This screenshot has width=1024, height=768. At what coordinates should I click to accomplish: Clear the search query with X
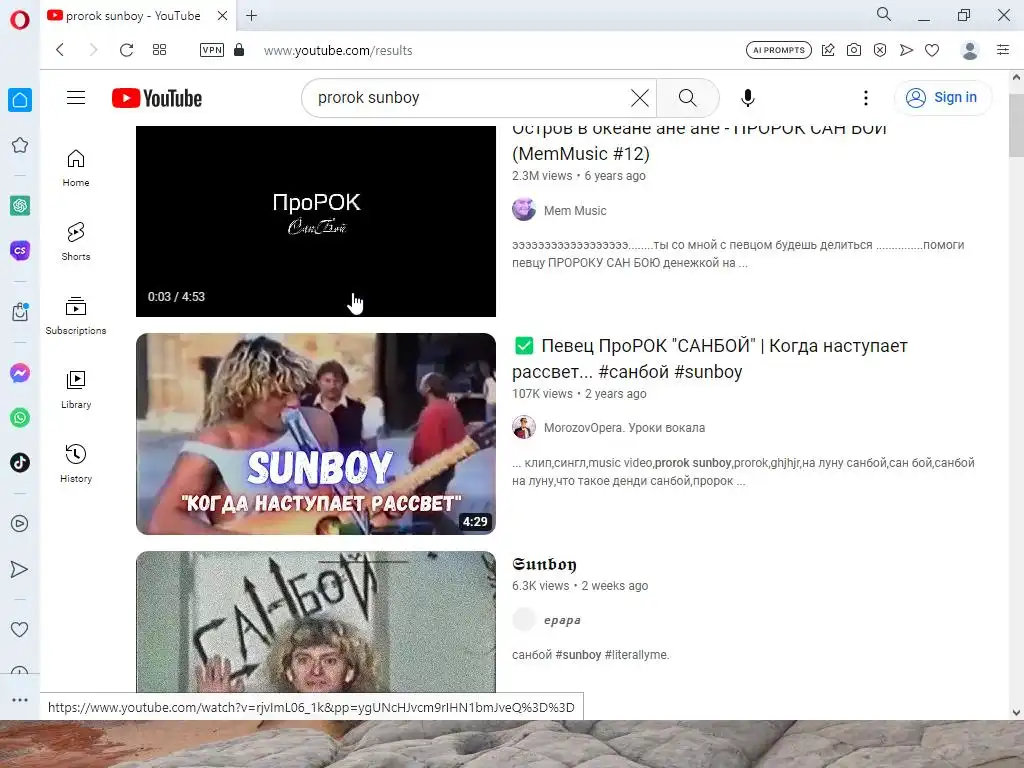pyautogui.click(x=640, y=98)
